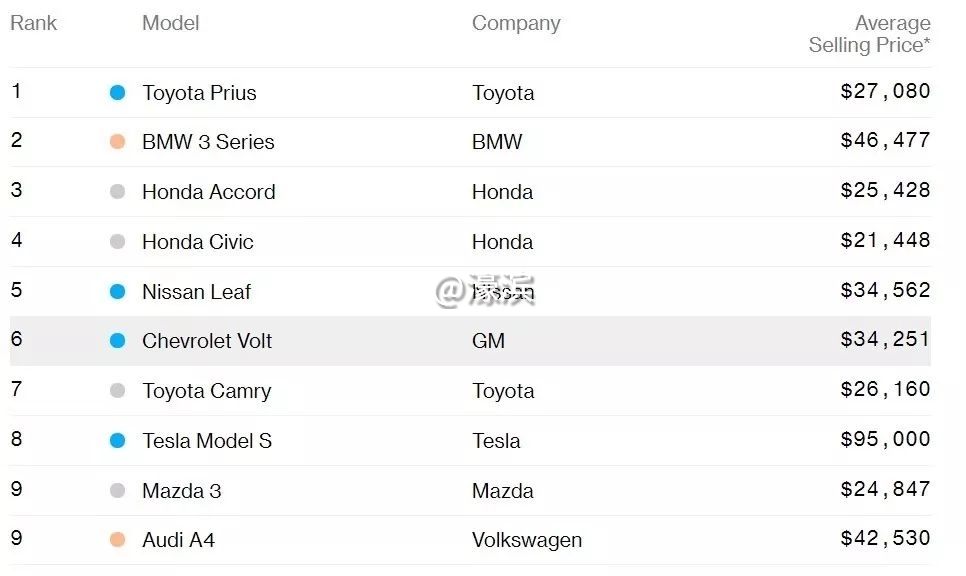The height and width of the screenshot is (576, 966).
Task: Click the blue dot beside Toyota Prius
Action: click(x=117, y=93)
